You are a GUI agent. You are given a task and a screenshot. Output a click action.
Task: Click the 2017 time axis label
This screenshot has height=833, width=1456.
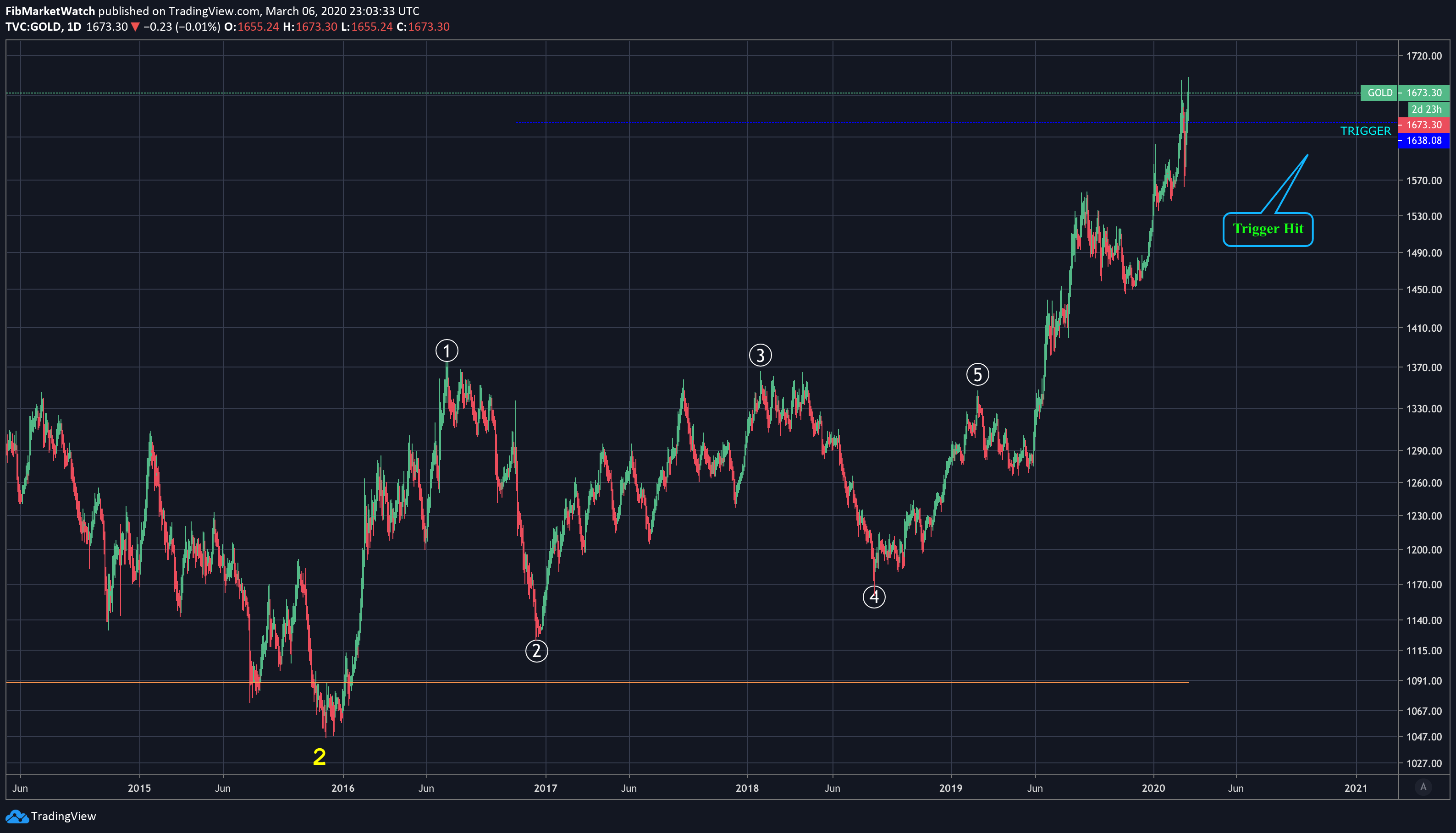[546, 789]
